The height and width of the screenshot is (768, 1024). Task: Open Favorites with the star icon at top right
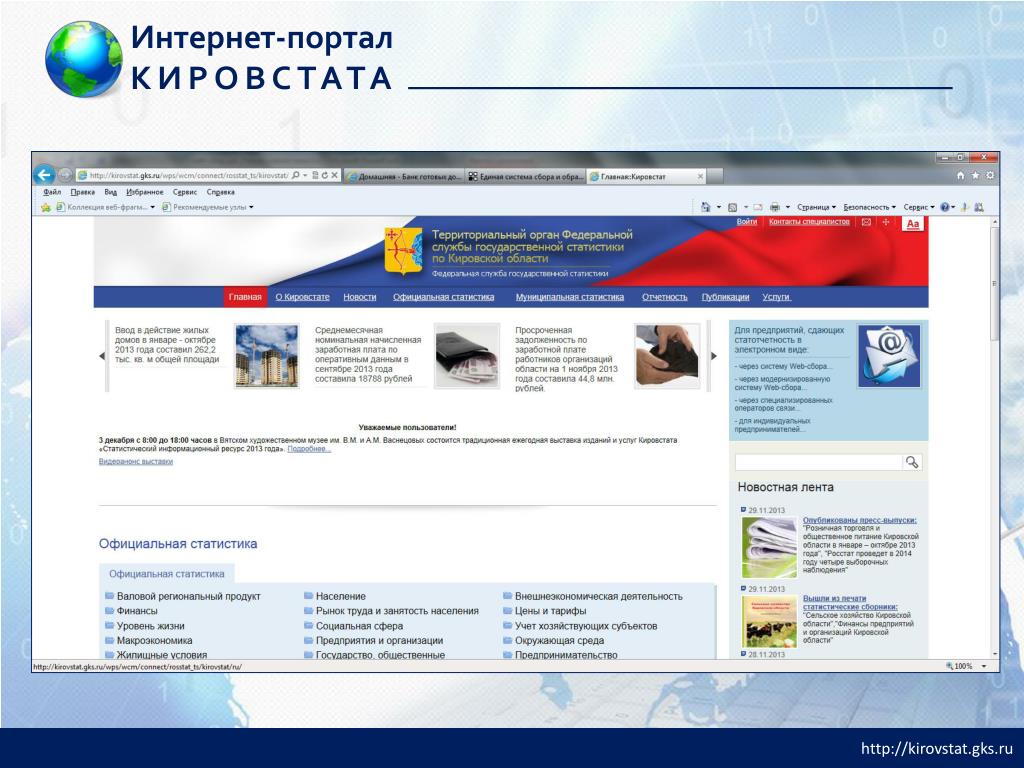click(975, 175)
